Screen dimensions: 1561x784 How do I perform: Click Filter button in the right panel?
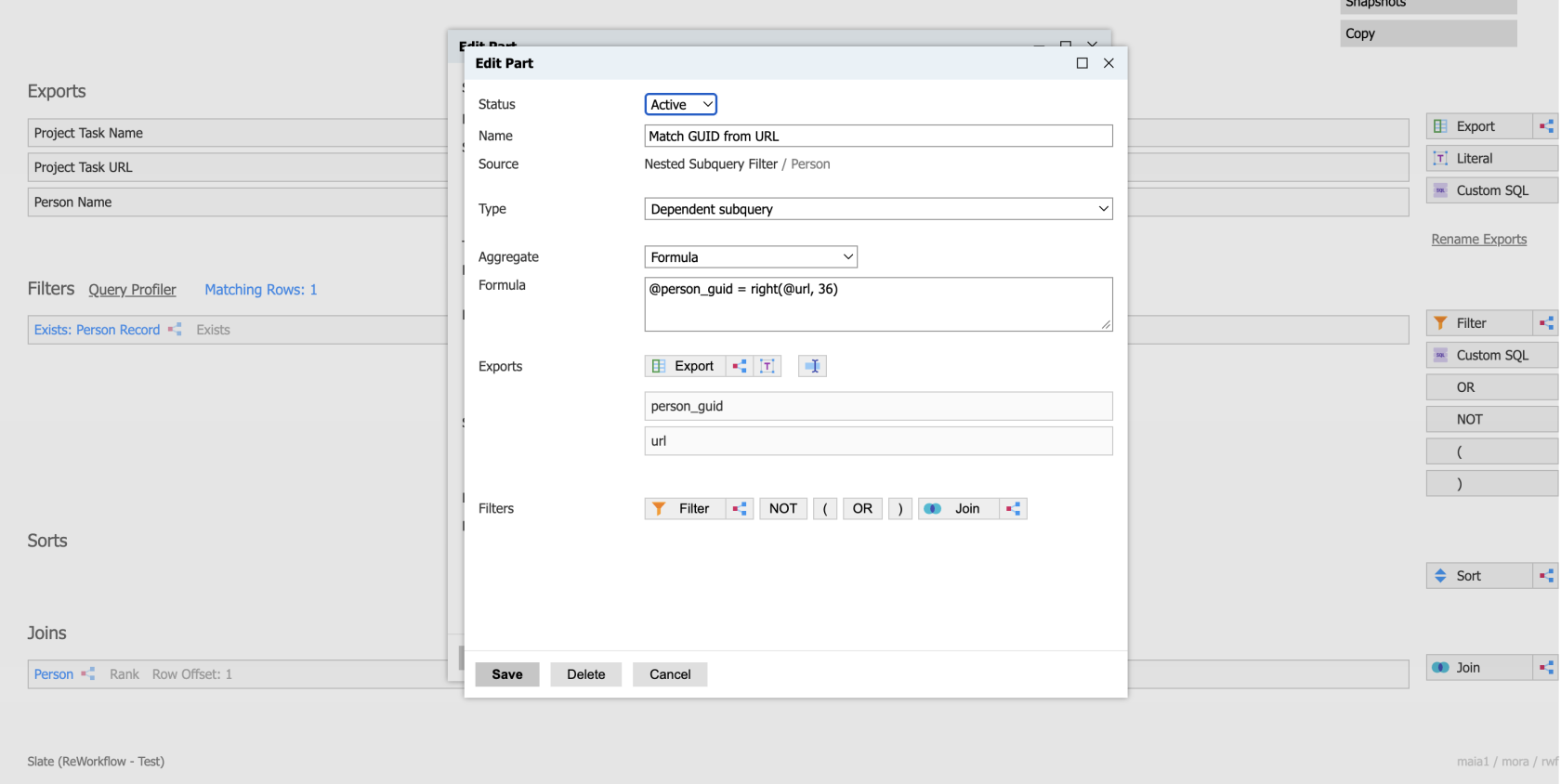[1479, 322]
